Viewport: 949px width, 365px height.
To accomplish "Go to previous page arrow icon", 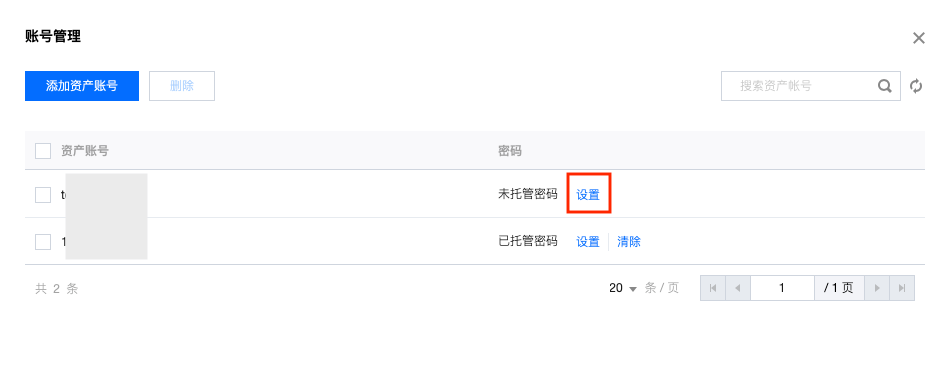I will (x=738, y=288).
